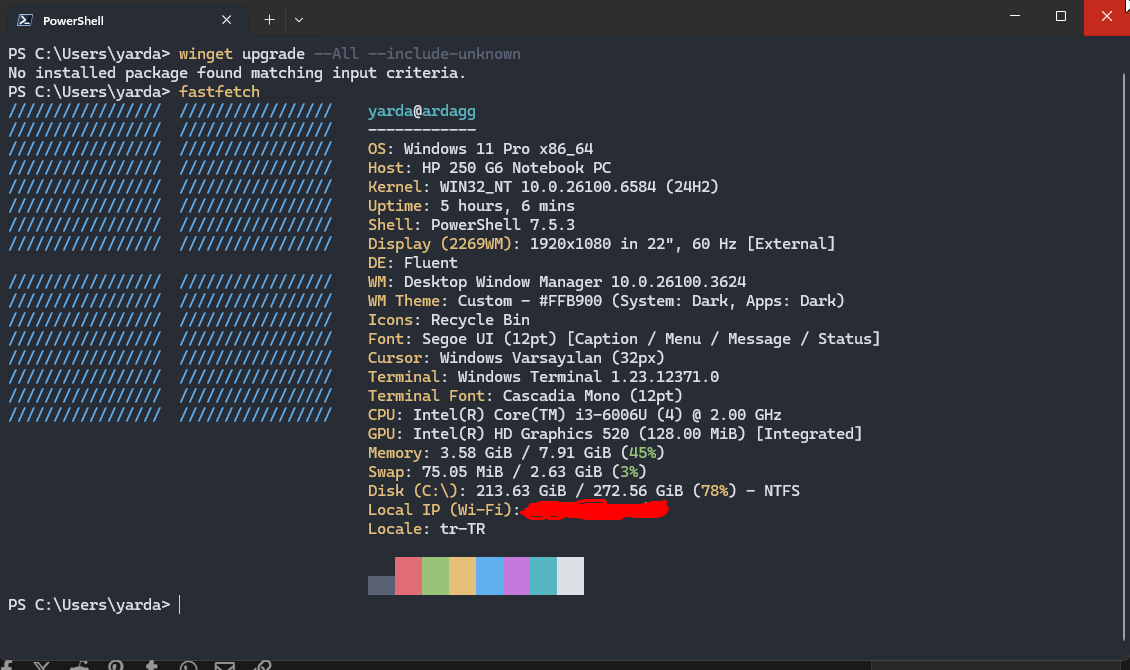Click the 'winget upgrade --All --include-unknown' command
This screenshot has height=670, width=1130.
coord(350,54)
